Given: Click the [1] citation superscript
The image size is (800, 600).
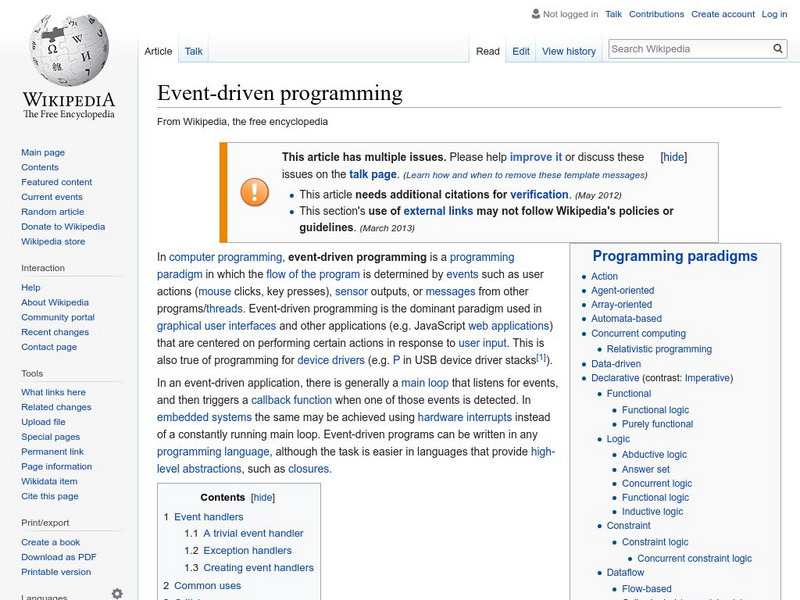Looking at the screenshot, I should point(541,358).
